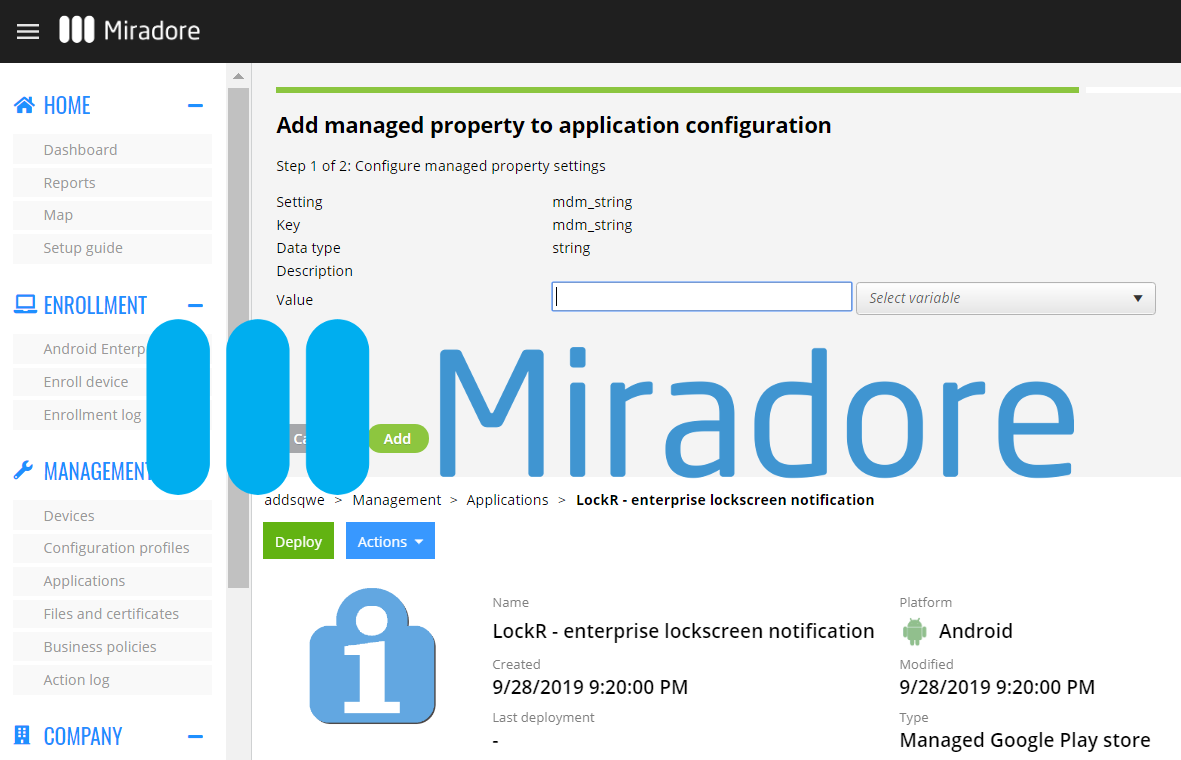Image resolution: width=1181 pixels, height=760 pixels.
Task: Click the green wizard progress bar
Action: [677, 90]
